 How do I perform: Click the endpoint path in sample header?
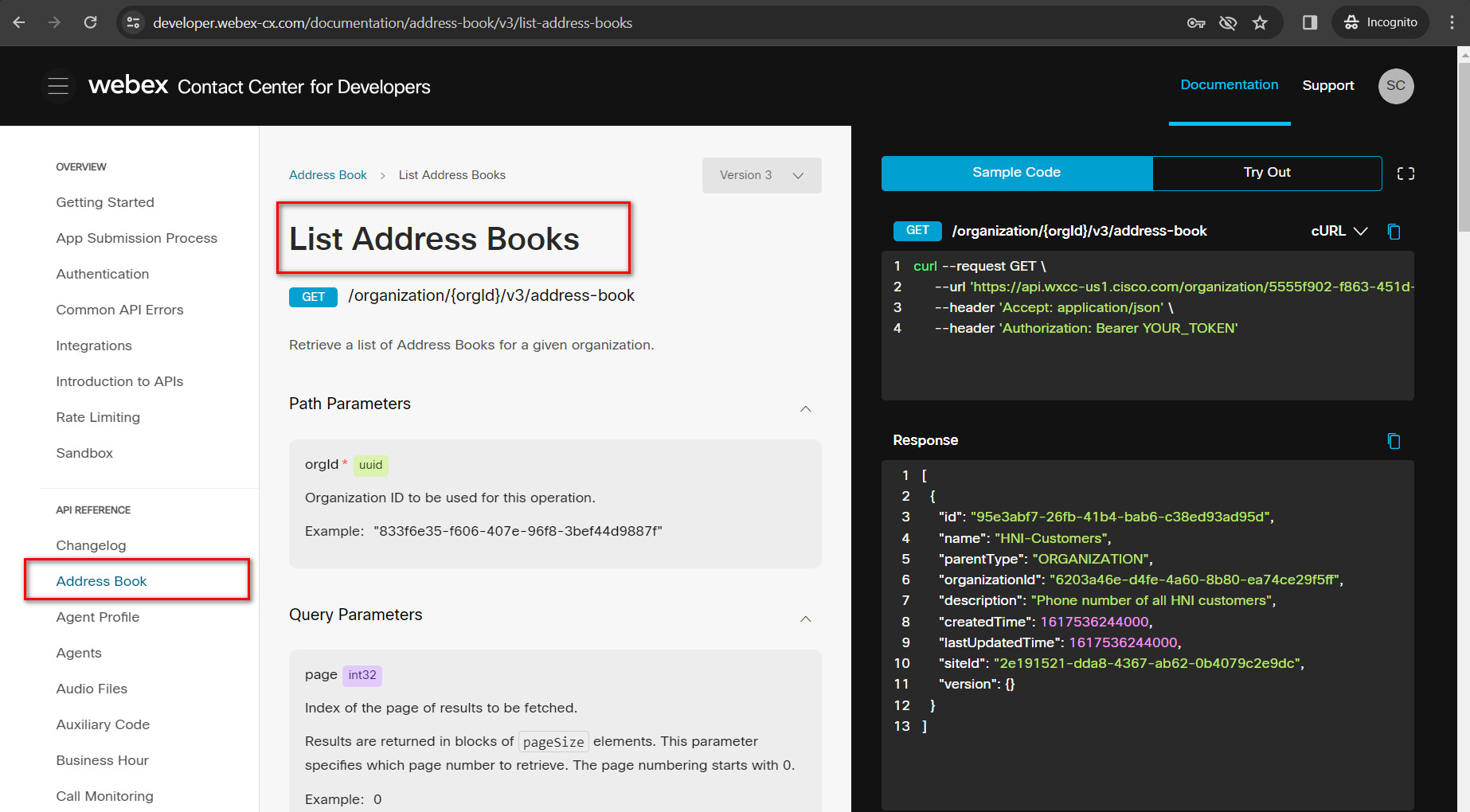[1079, 231]
